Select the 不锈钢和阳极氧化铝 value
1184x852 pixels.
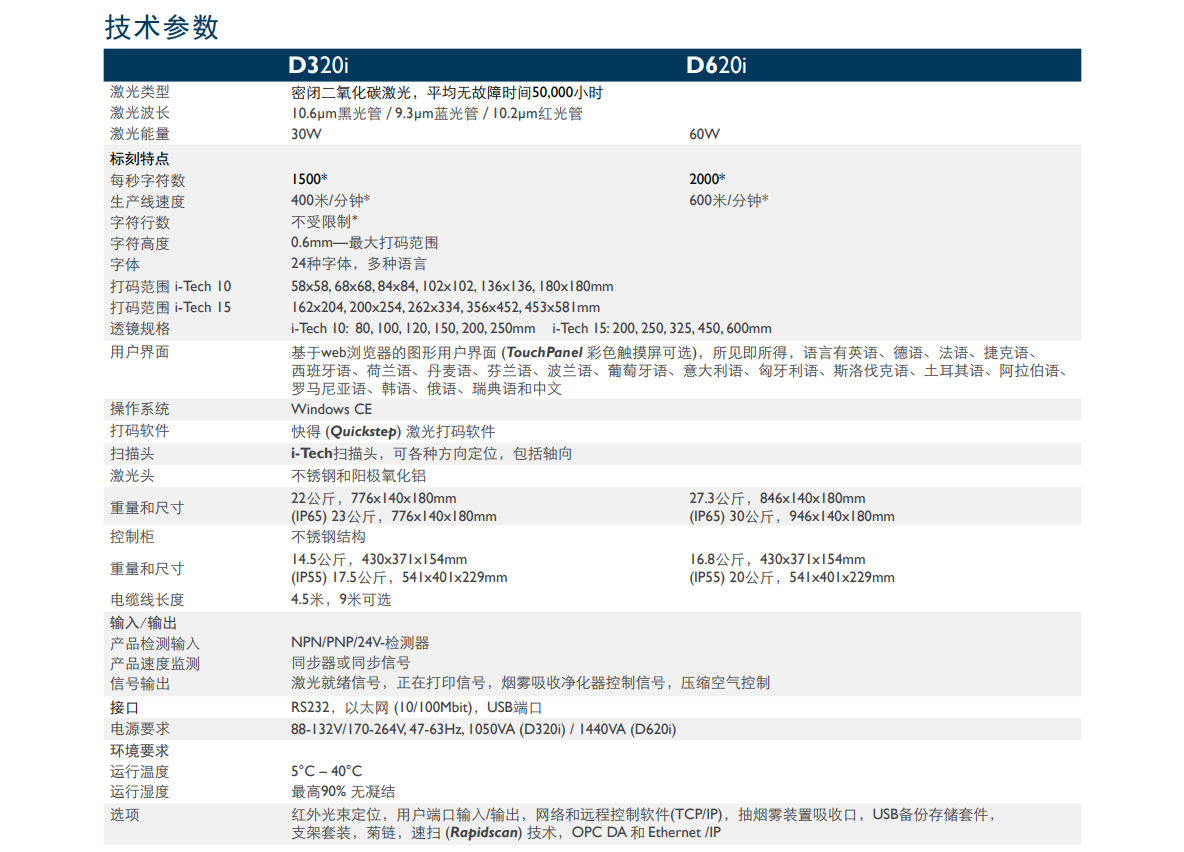point(359,476)
